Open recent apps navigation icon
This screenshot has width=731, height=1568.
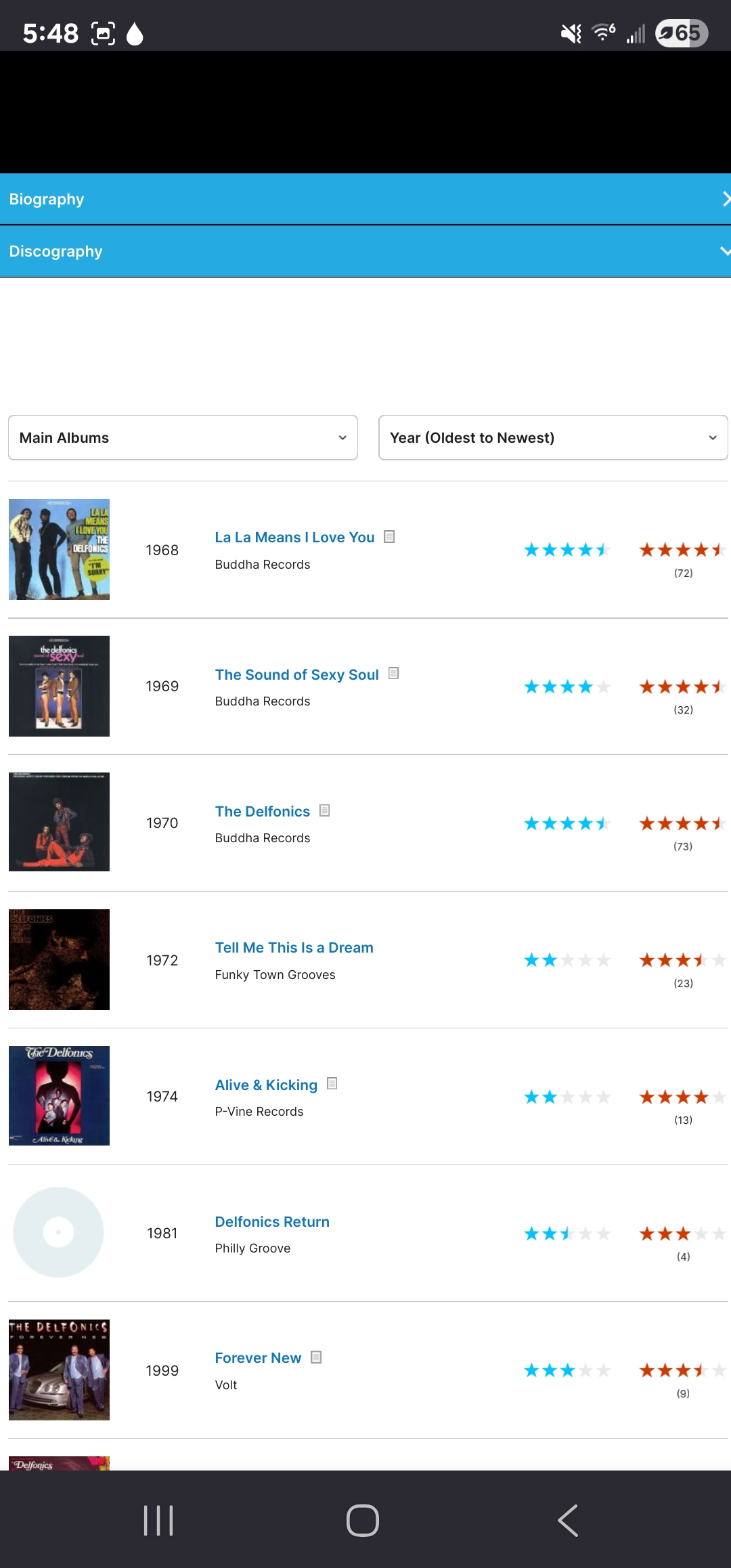coord(159,1521)
